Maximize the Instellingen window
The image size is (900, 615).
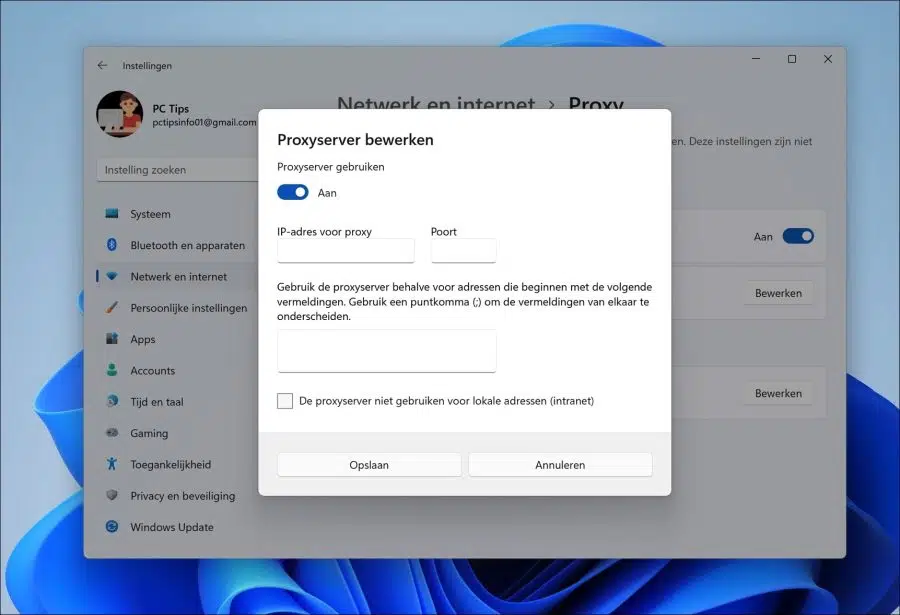point(792,59)
